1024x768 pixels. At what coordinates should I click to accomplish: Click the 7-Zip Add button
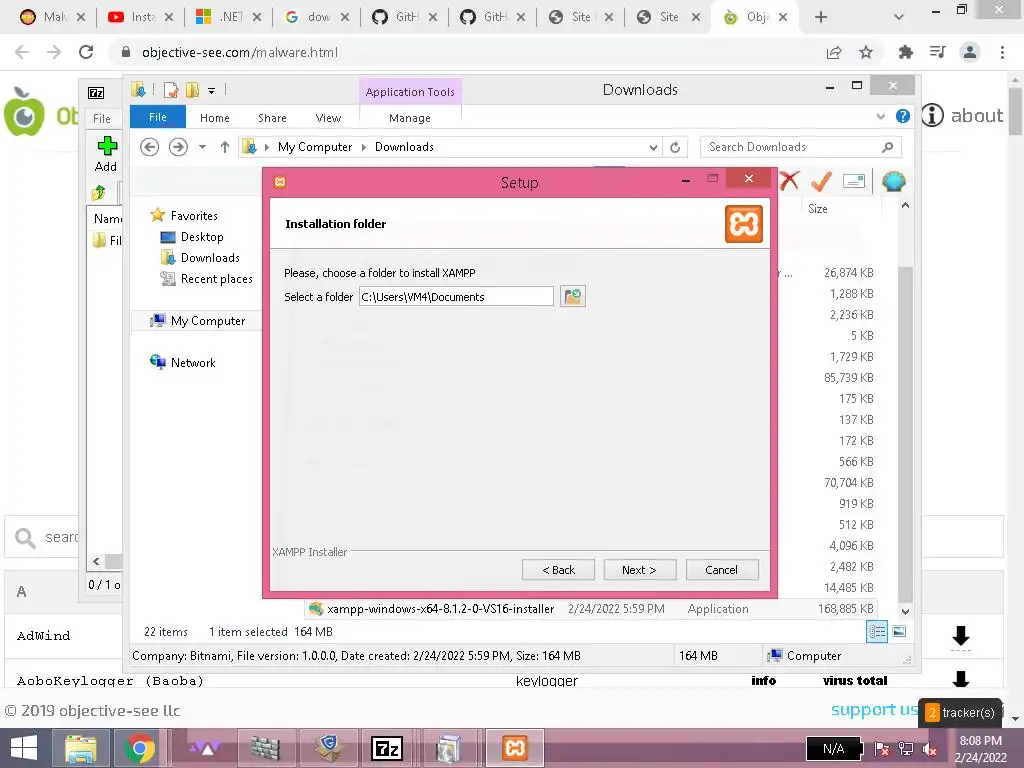point(106,154)
